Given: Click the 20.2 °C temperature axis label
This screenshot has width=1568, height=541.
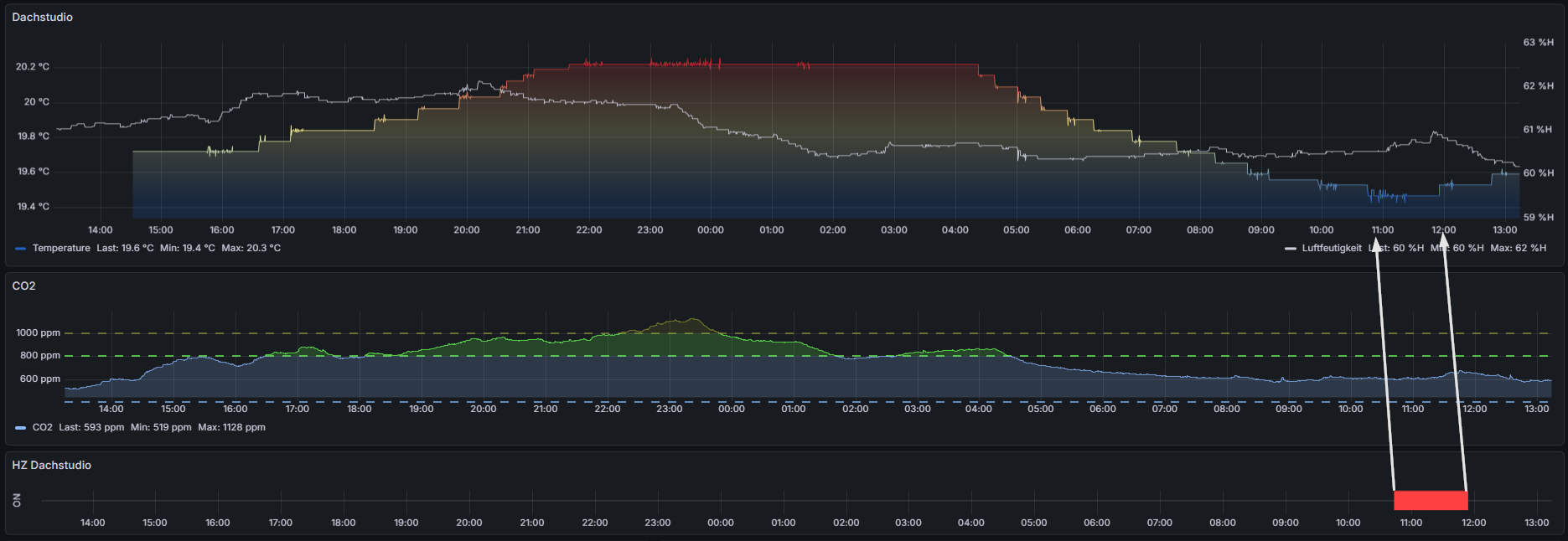Looking at the screenshot, I should (x=33, y=66).
